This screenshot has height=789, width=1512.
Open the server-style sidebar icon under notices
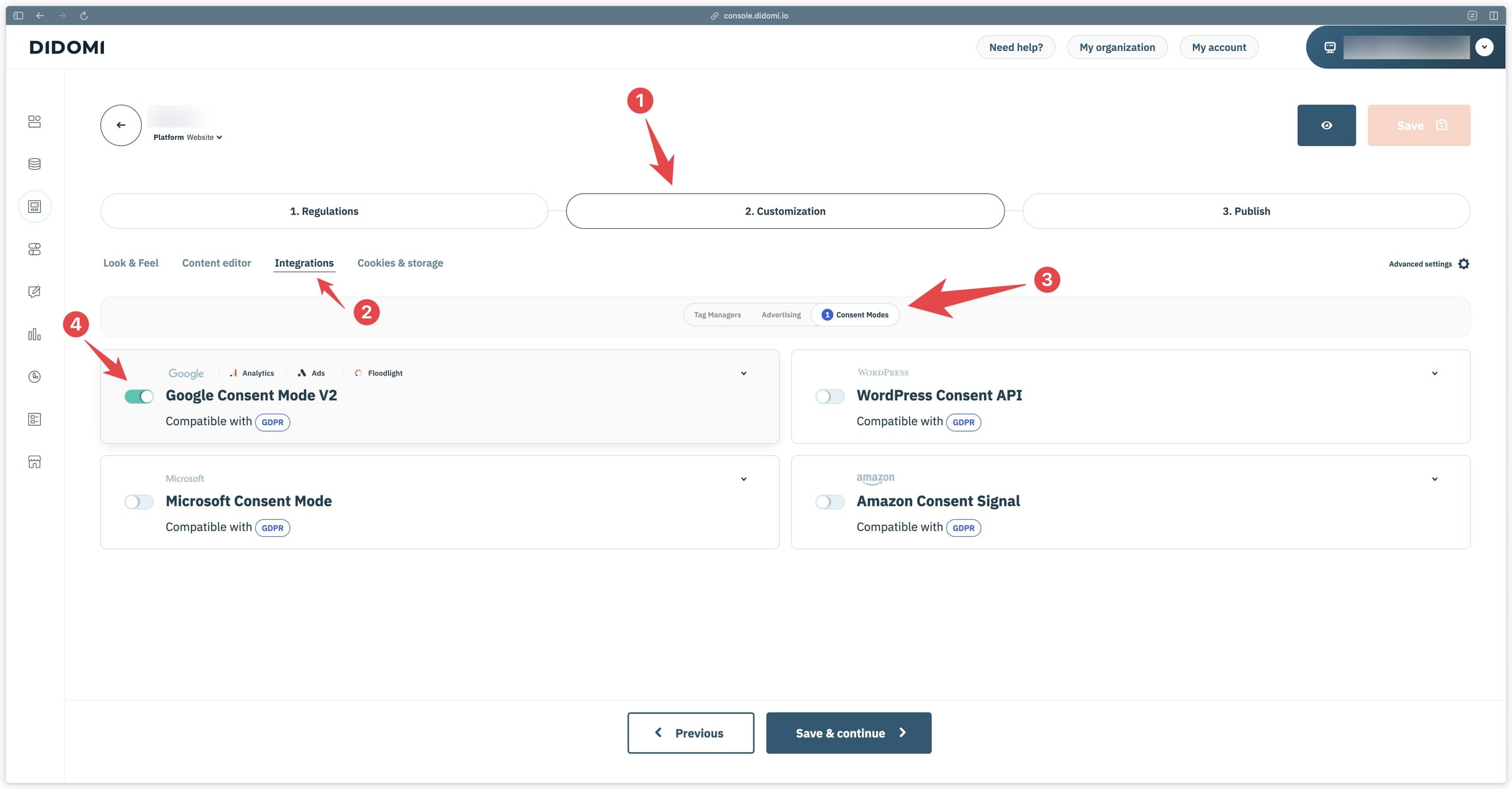click(35, 249)
